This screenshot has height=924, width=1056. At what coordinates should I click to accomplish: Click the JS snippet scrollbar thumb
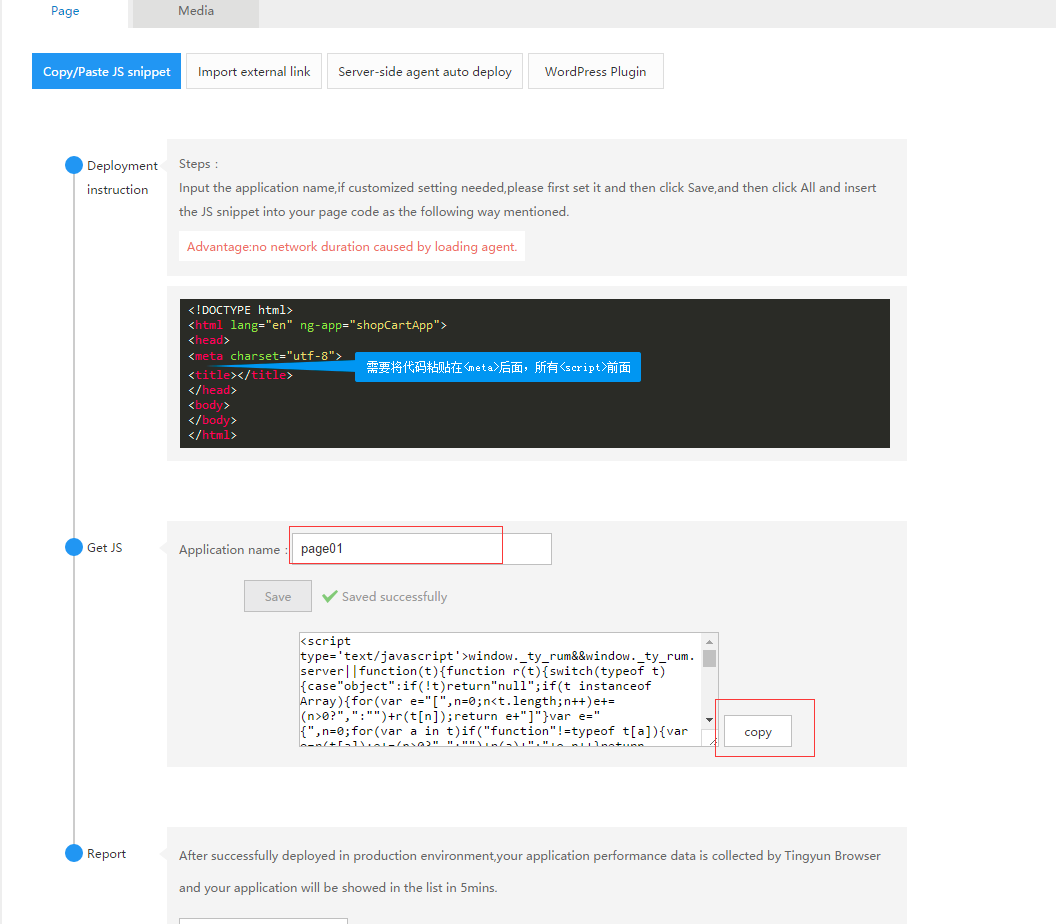[709, 658]
